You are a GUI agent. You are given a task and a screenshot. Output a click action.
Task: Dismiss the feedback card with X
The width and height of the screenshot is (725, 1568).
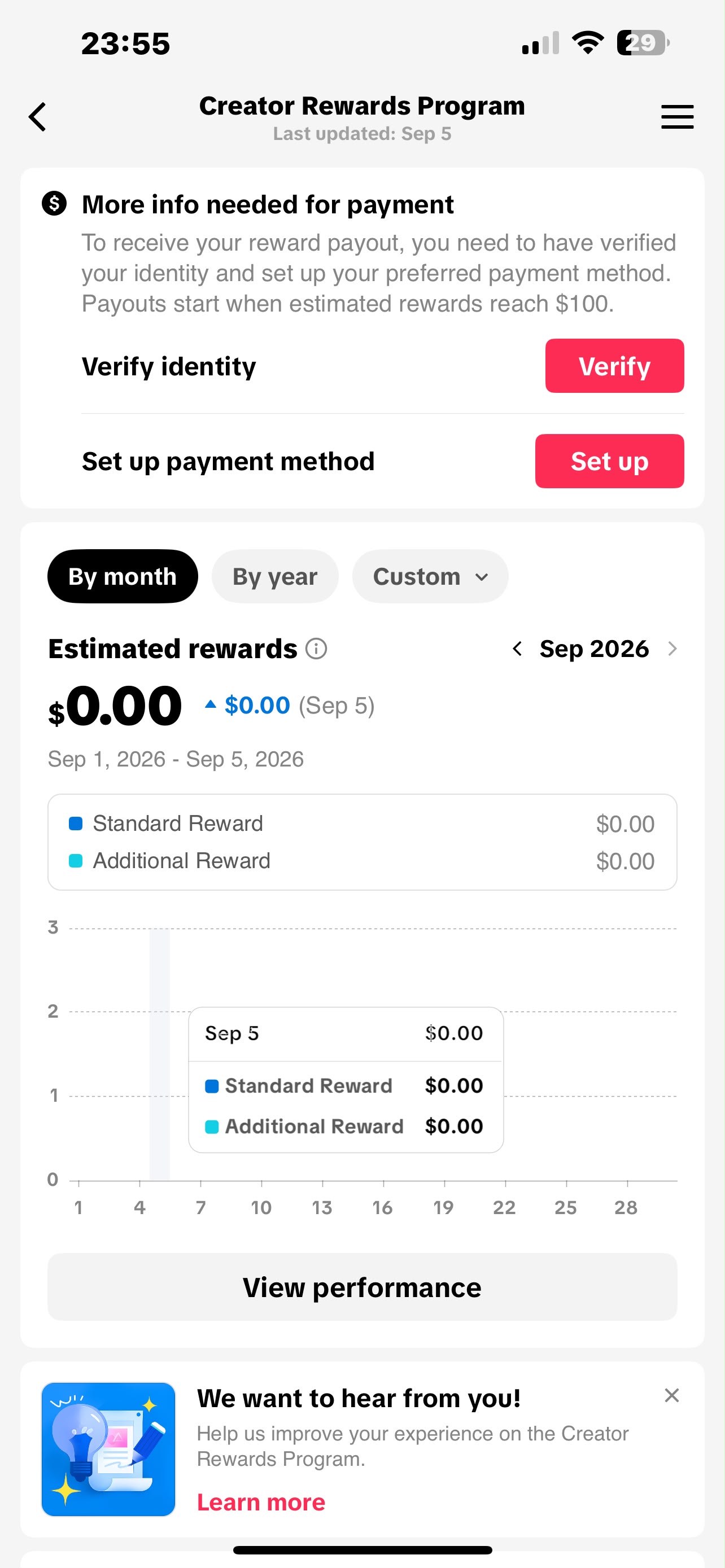(671, 1395)
